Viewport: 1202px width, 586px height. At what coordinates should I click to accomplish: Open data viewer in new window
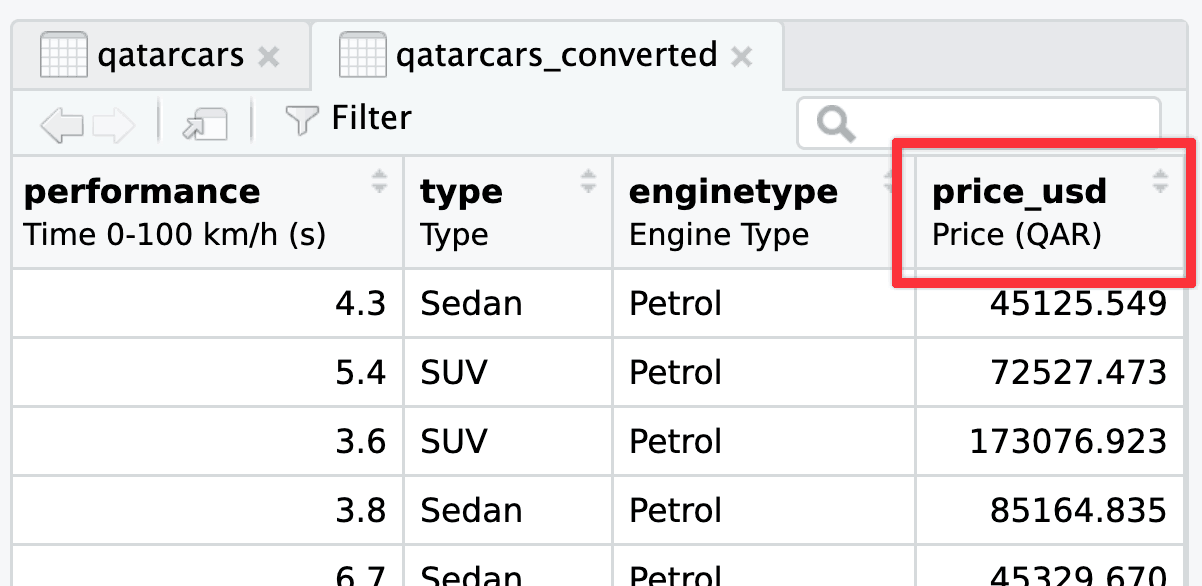tap(204, 124)
